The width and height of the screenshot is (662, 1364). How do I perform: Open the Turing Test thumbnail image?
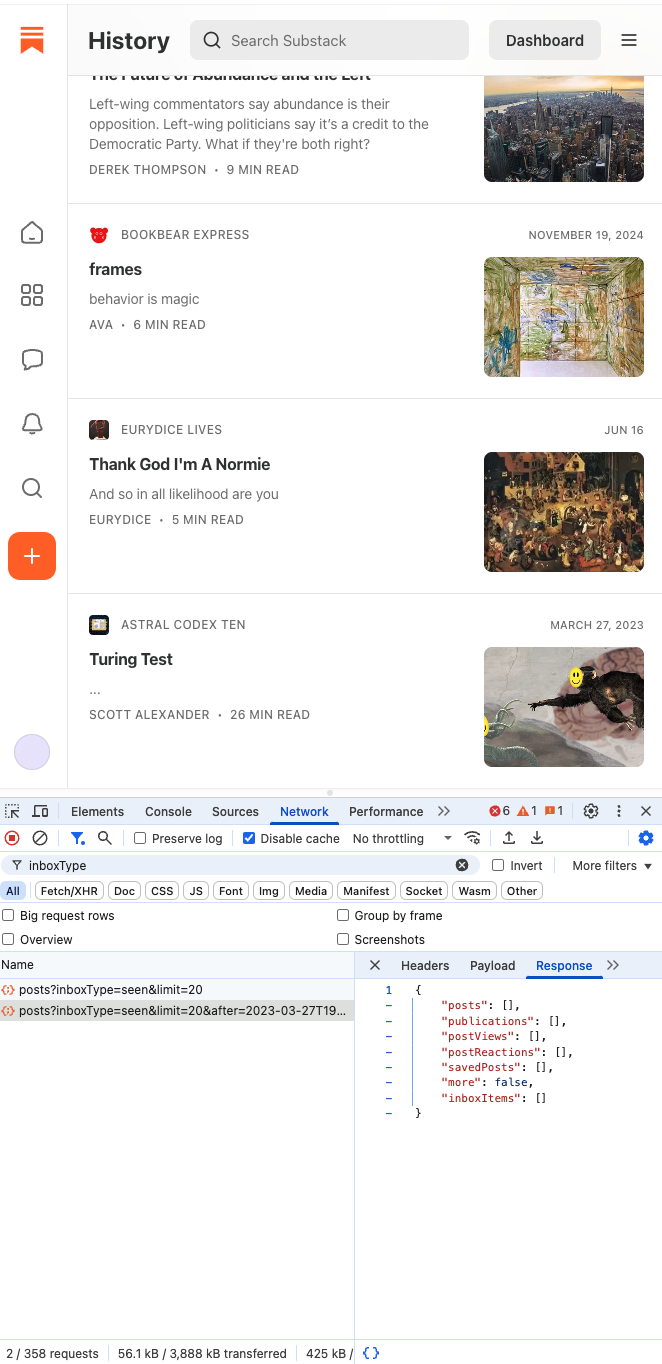click(x=564, y=707)
